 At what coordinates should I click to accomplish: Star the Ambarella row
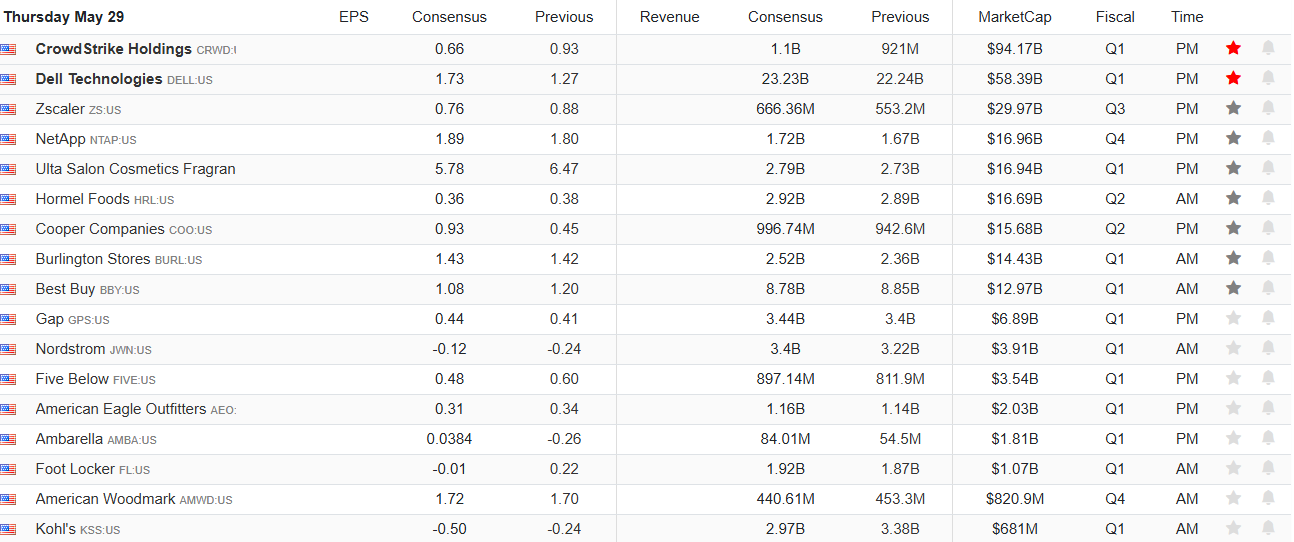1233,438
